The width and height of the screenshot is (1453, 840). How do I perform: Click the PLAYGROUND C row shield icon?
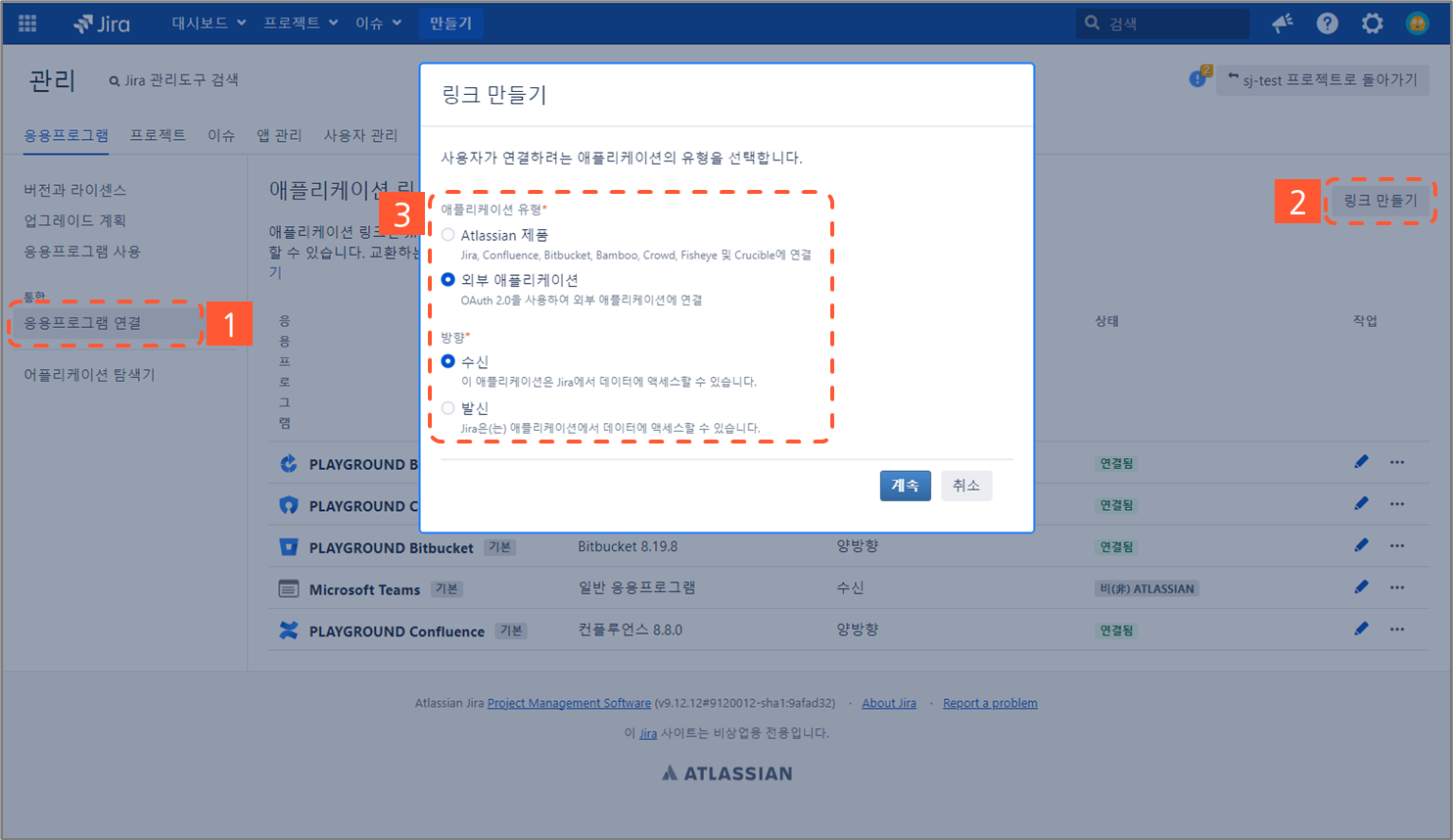[288, 505]
